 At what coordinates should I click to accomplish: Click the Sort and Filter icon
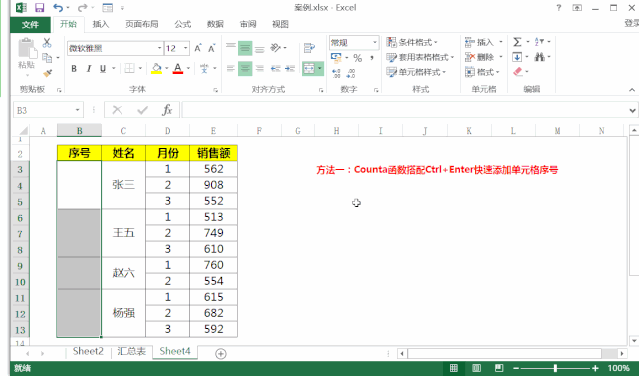click(540, 42)
